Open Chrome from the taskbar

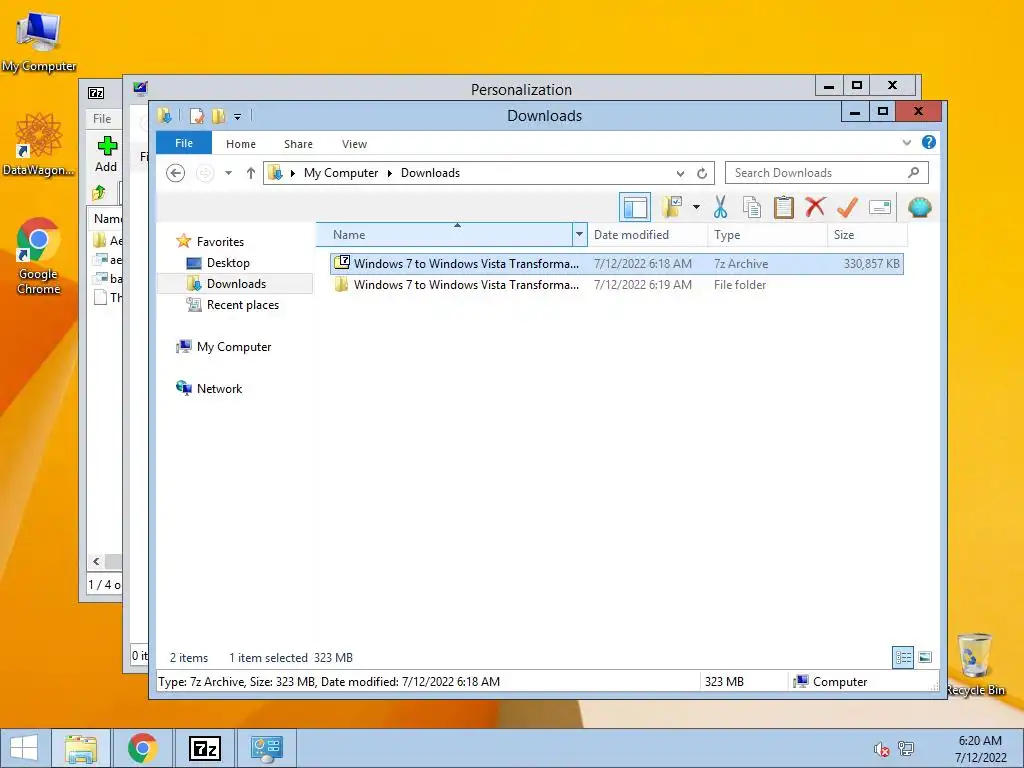[x=143, y=748]
